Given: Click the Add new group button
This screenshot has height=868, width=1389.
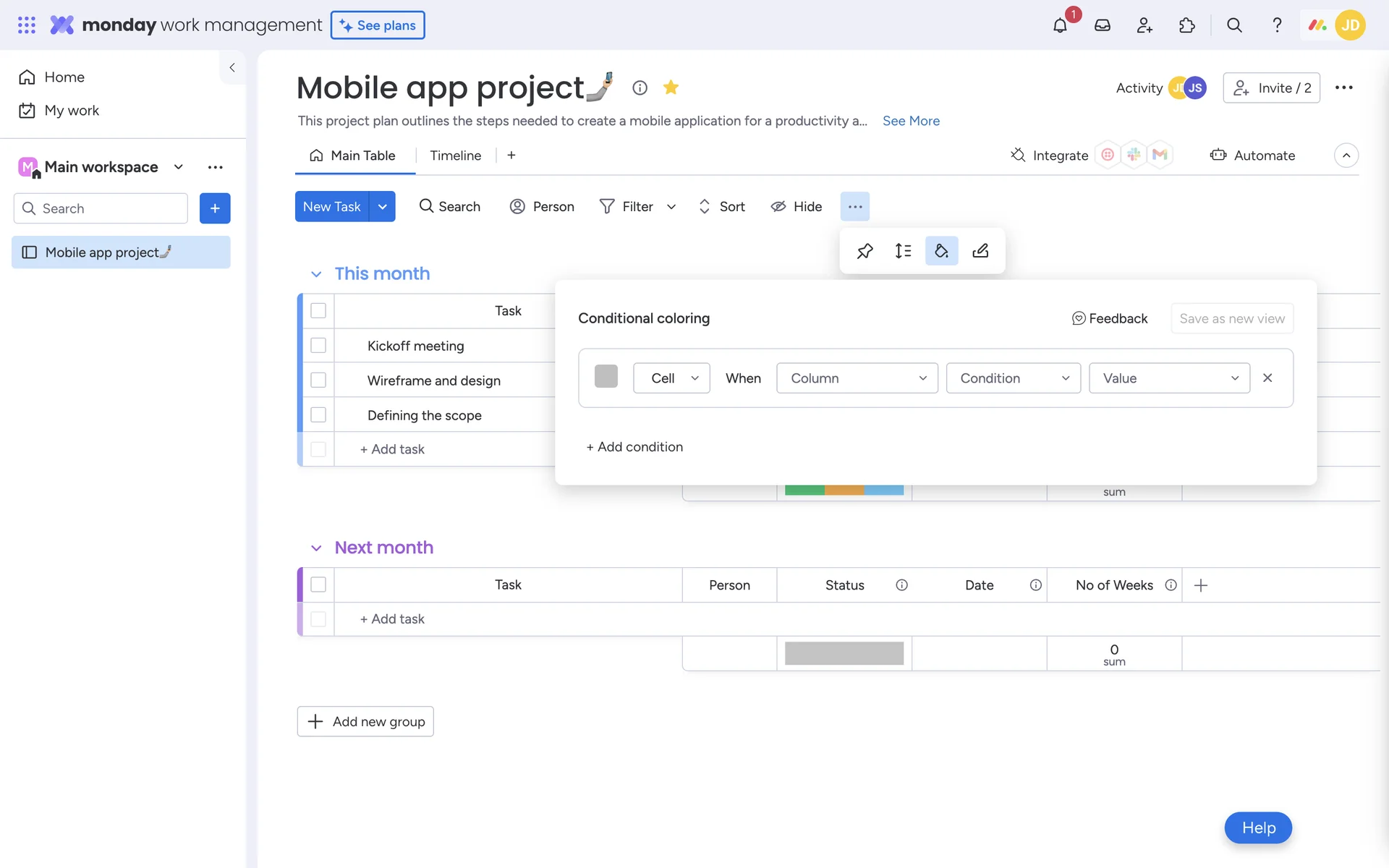Looking at the screenshot, I should click(365, 721).
